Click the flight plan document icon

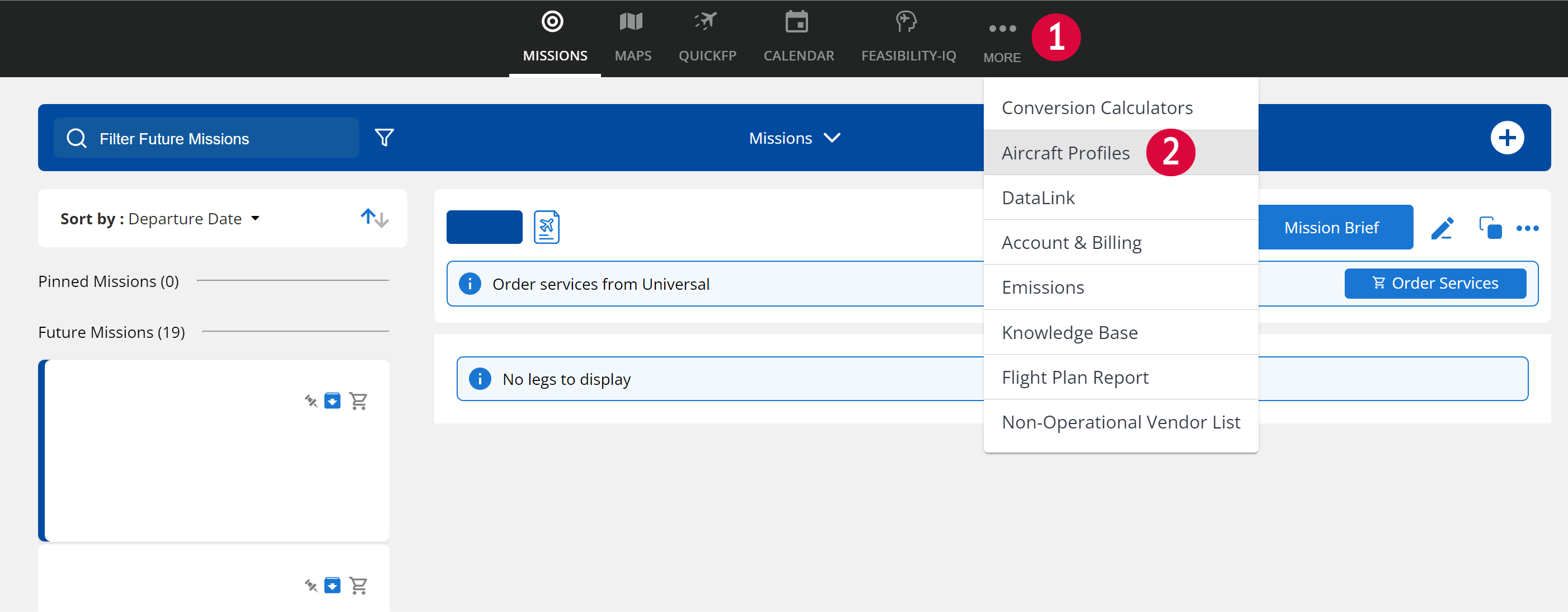(547, 228)
